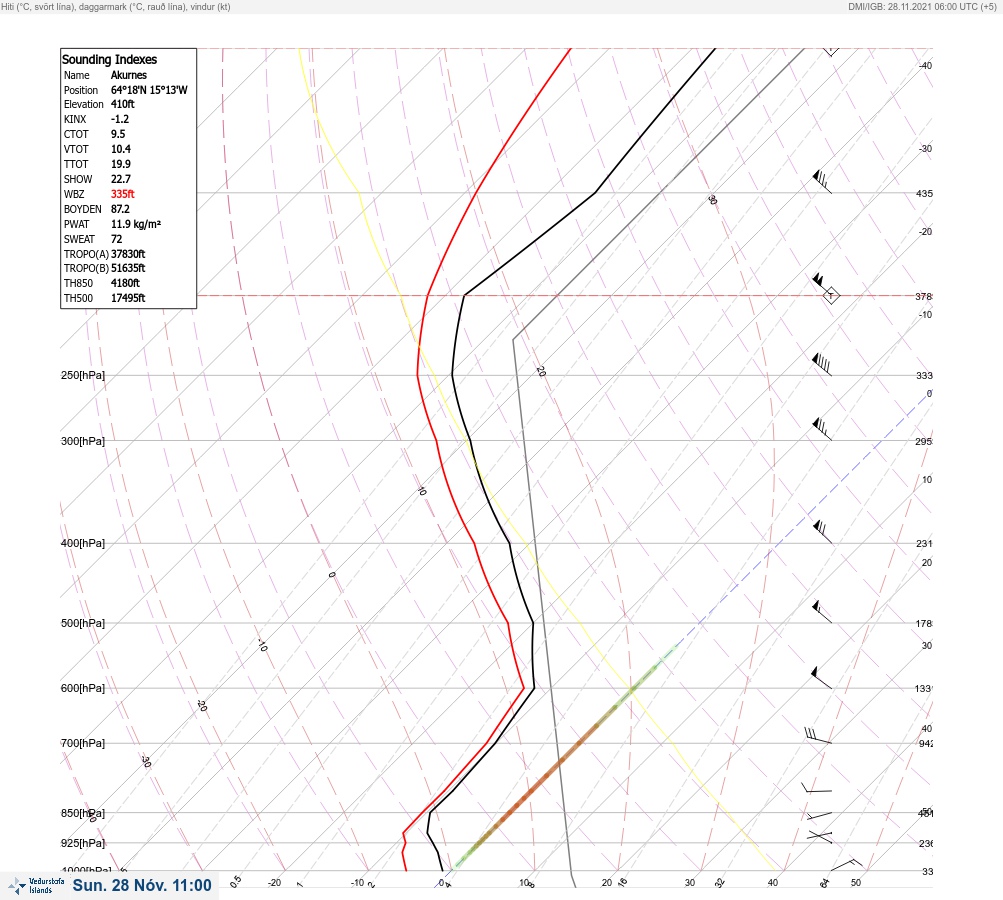Select the SWEAT value 72
This screenshot has width=1003, height=900.
click(x=116, y=239)
